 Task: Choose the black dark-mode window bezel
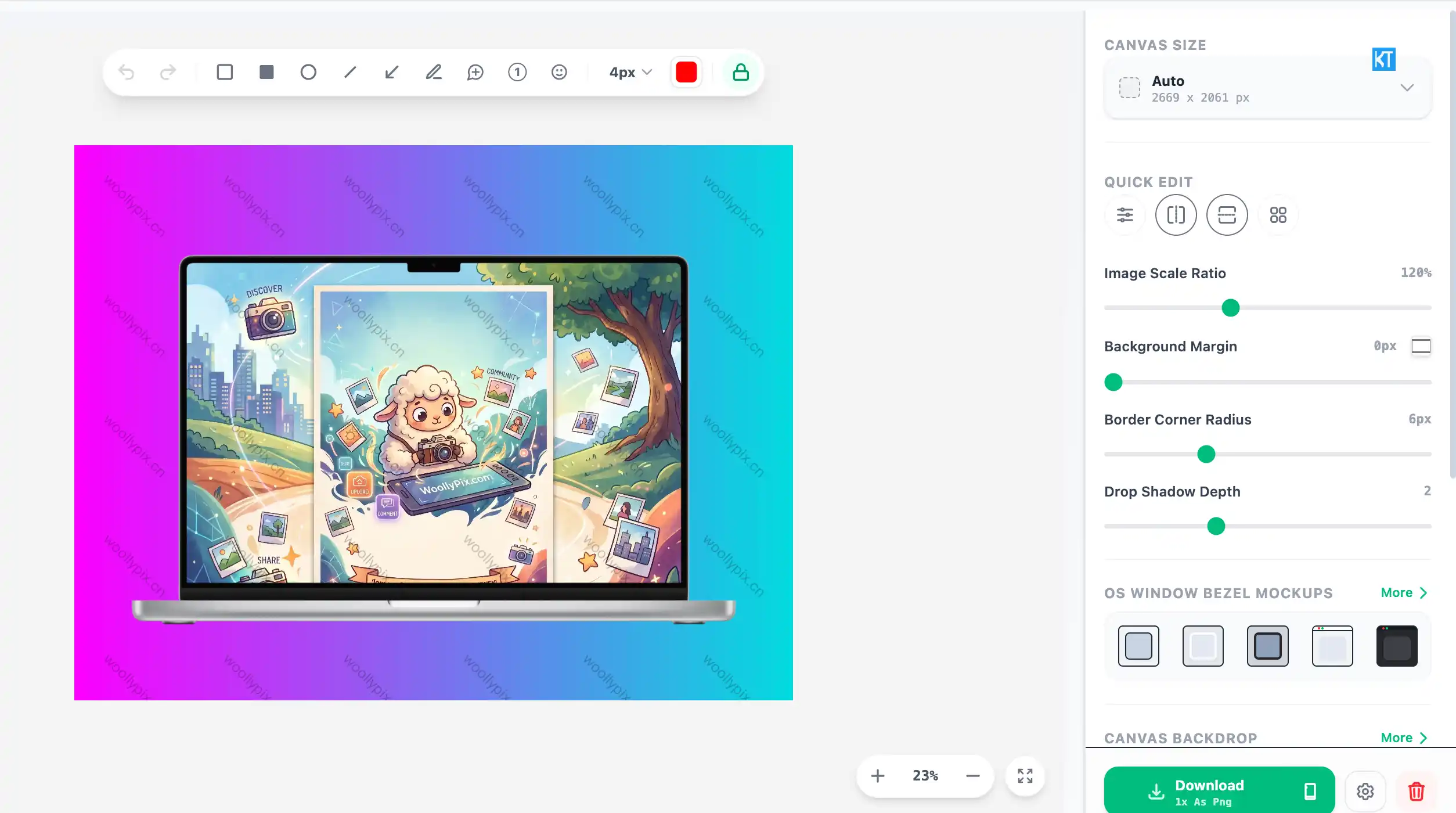click(1397, 646)
